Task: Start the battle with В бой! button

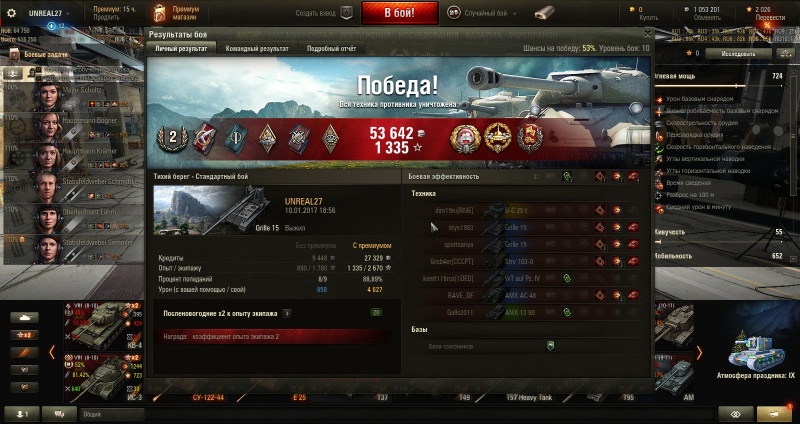Action: (x=399, y=13)
